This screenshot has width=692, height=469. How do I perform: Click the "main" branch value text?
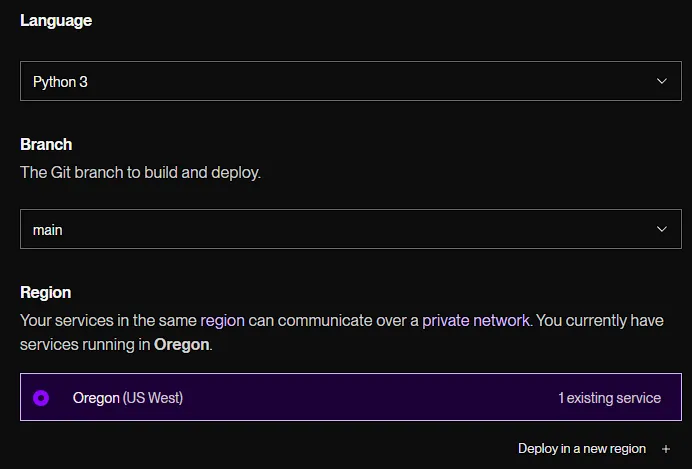point(47,230)
